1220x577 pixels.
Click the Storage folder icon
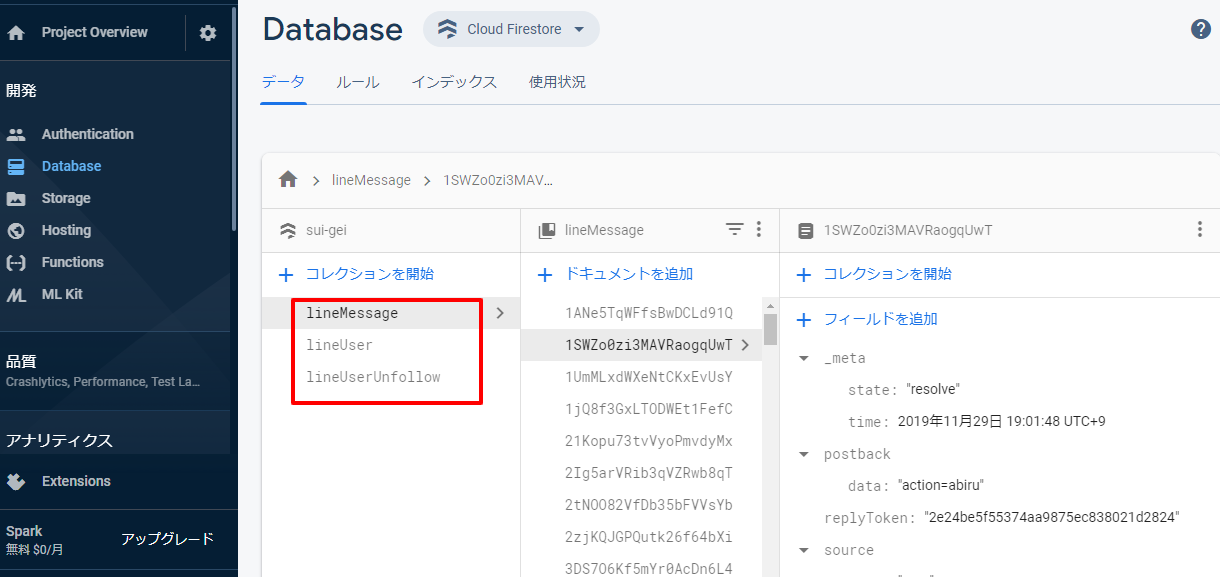coord(16,198)
